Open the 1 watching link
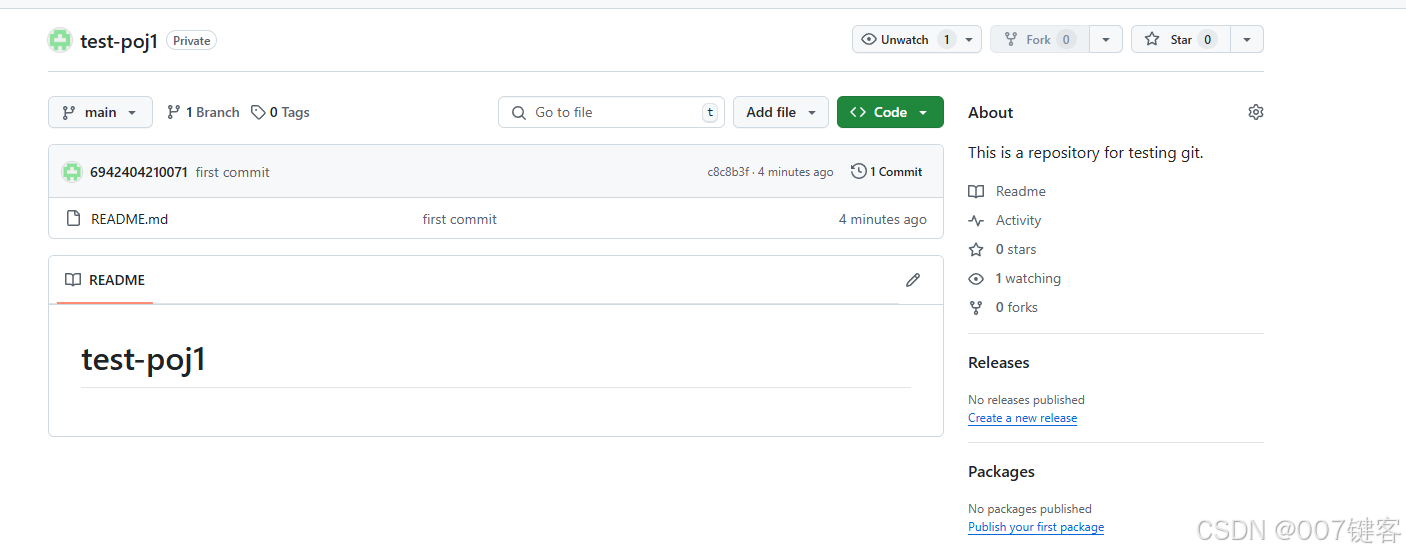 point(1015,278)
